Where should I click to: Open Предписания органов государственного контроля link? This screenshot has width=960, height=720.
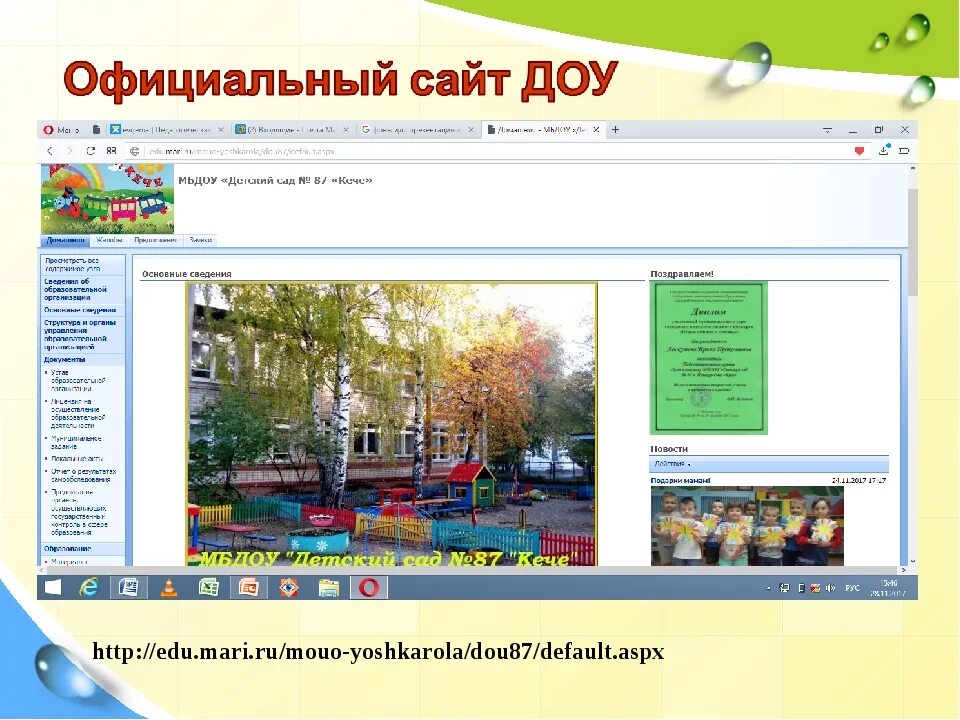point(79,512)
